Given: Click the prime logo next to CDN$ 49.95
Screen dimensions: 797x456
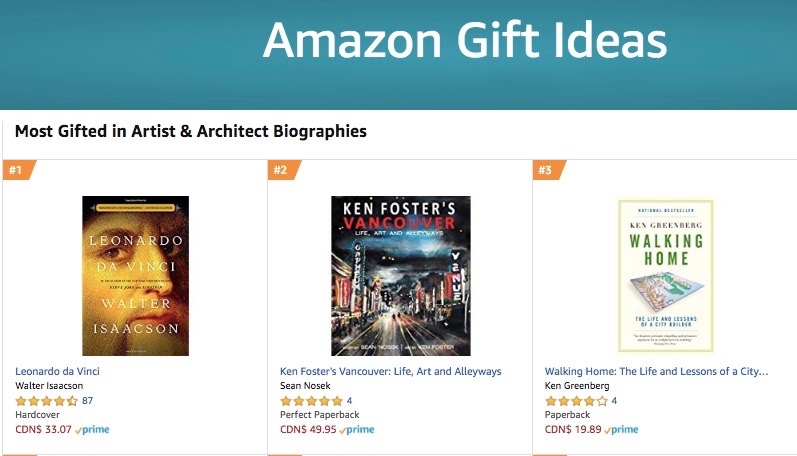Looking at the screenshot, I should coord(357,430).
